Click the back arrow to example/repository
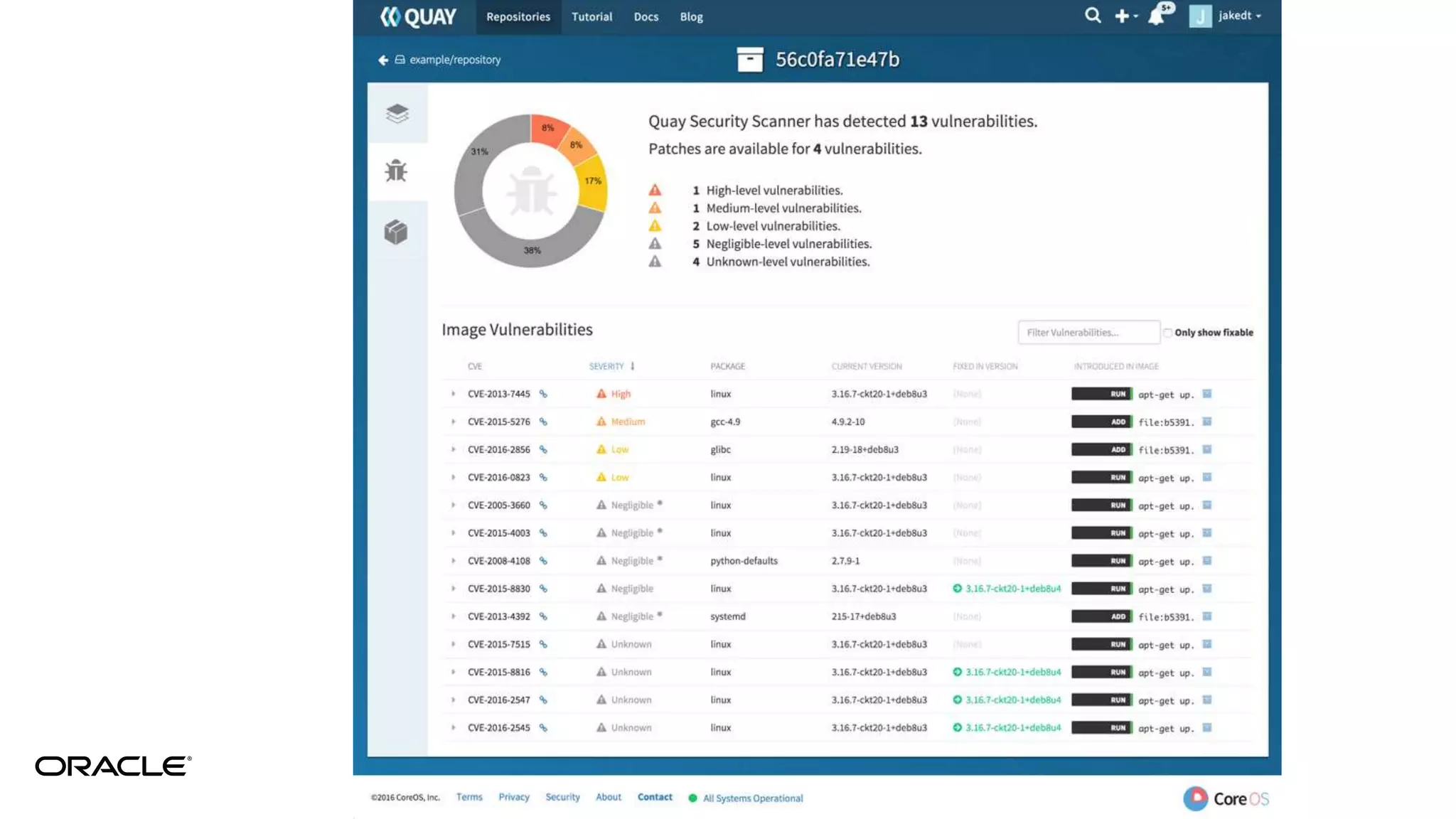The height and width of the screenshot is (819, 1456). coord(383,60)
